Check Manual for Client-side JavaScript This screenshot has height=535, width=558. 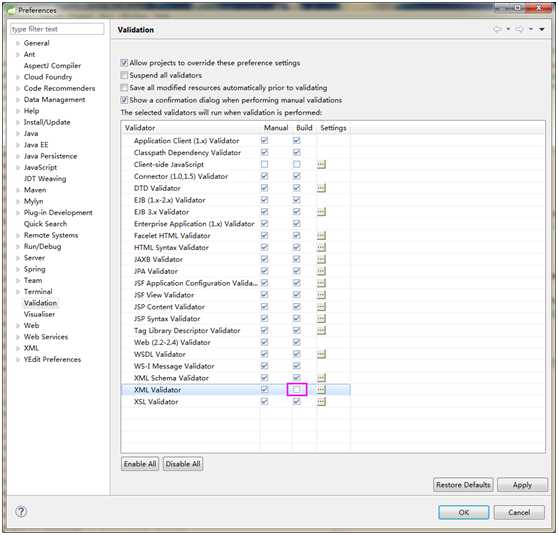(264, 164)
